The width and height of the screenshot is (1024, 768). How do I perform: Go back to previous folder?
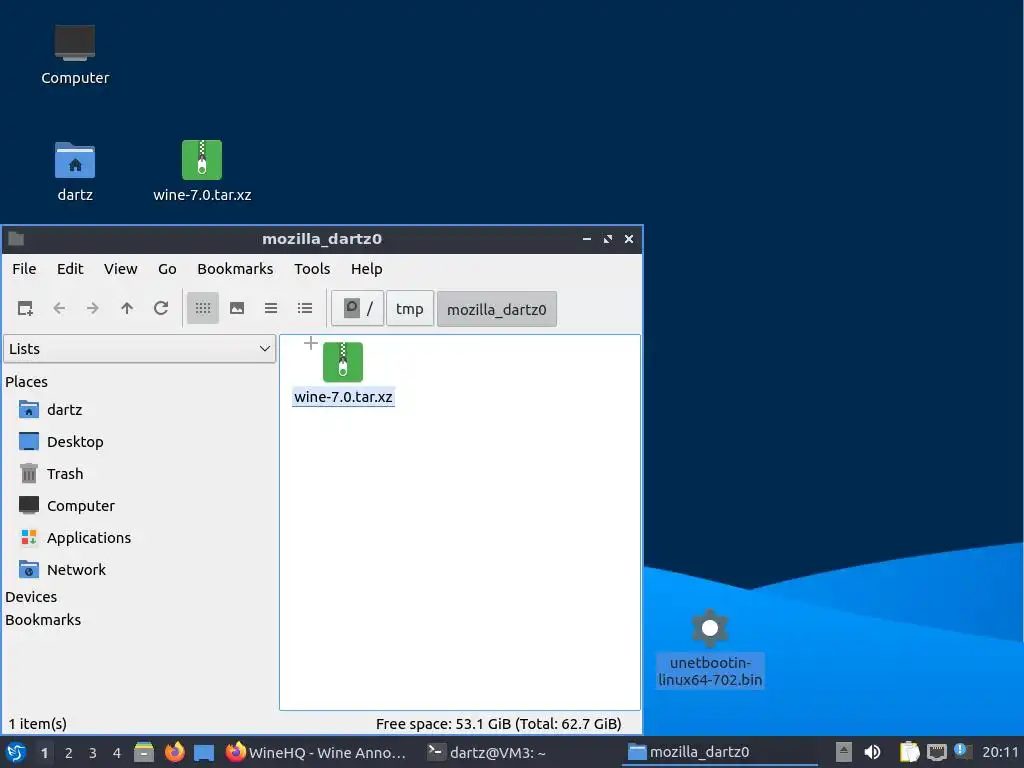click(59, 308)
